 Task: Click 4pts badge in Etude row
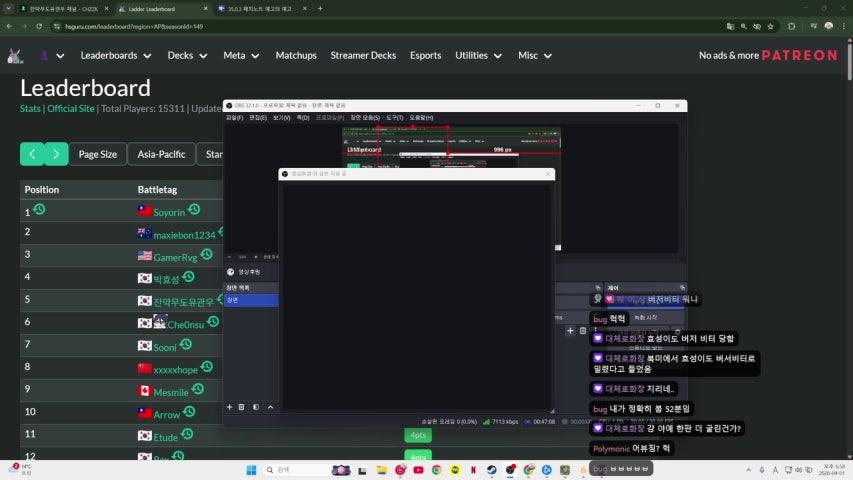(418, 435)
